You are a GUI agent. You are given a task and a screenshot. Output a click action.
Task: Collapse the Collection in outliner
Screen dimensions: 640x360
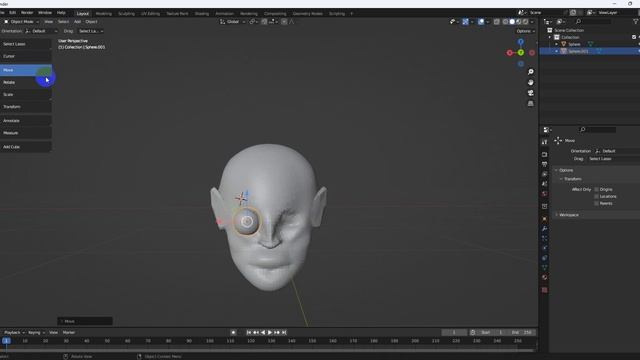click(550, 37)
